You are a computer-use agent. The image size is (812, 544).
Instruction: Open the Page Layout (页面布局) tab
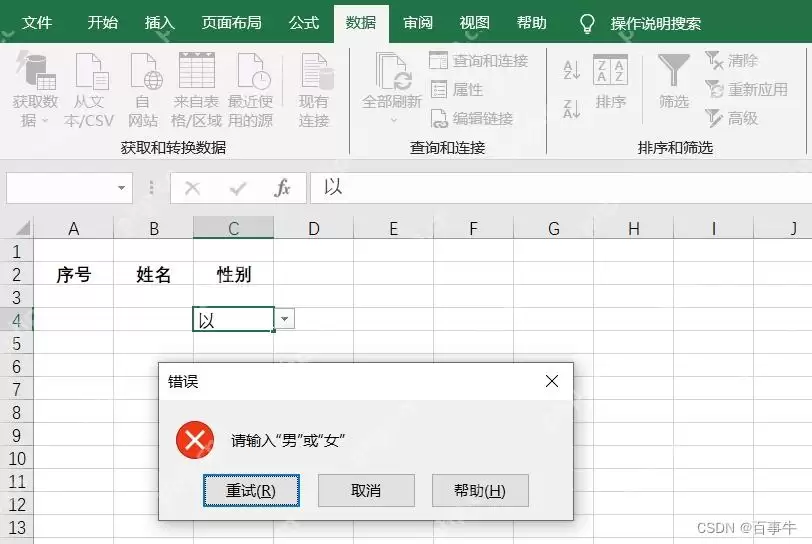(x=231, y=22)
